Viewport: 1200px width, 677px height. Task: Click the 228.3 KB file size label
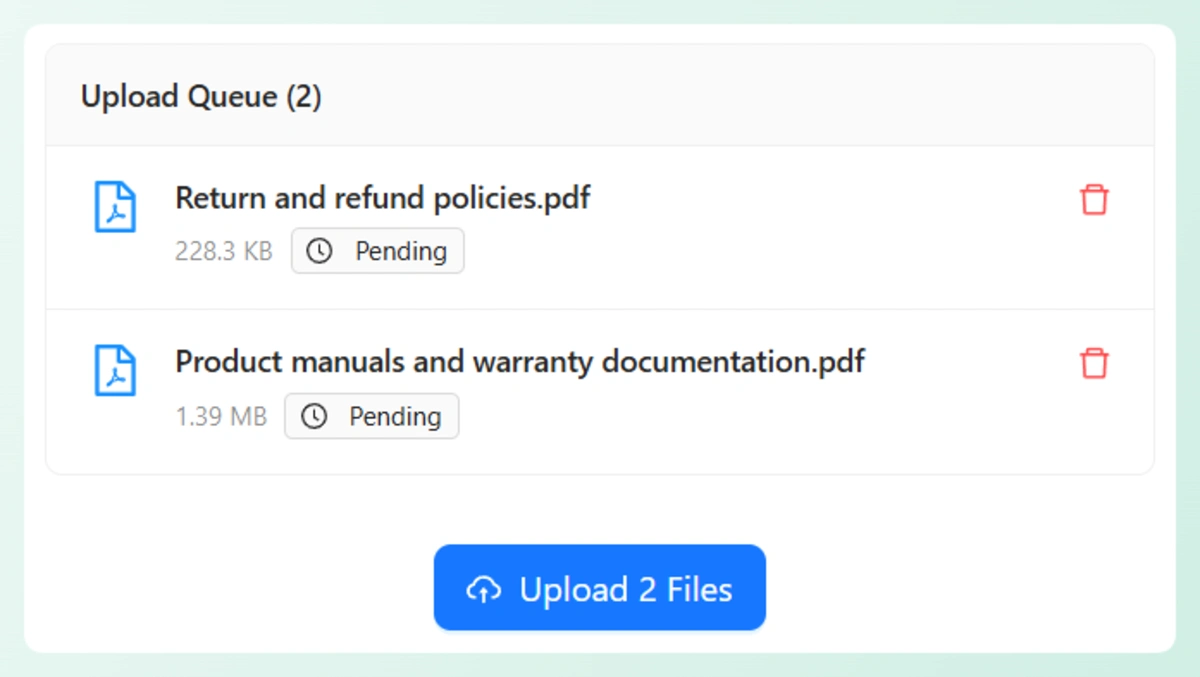click(x=224, y=251)
